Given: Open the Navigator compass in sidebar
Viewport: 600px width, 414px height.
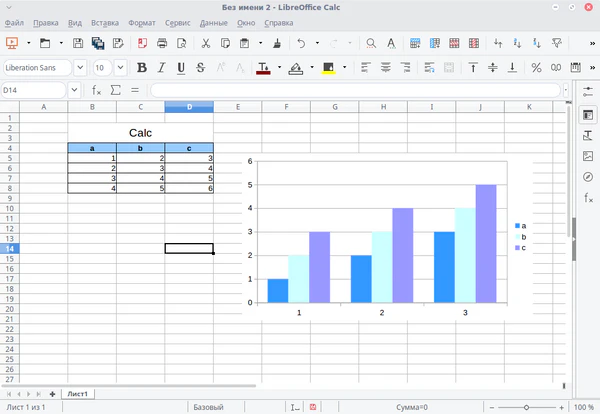Looking at the screenshot, I should [x=588, y=177].
